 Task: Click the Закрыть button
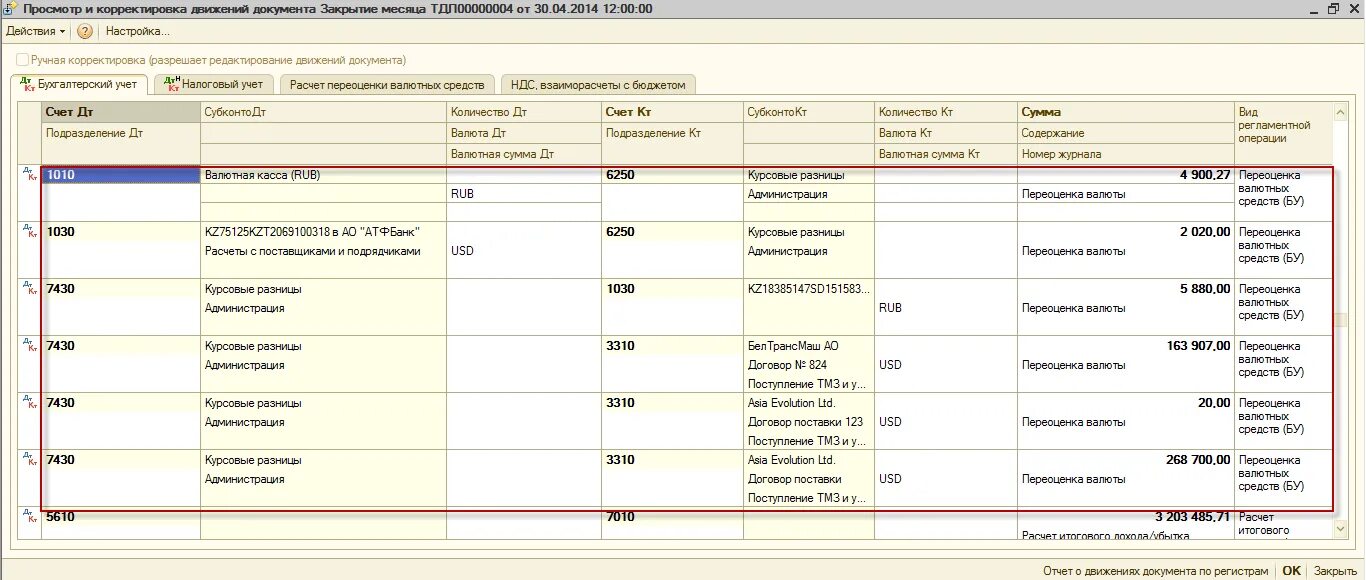[1336, 571]
